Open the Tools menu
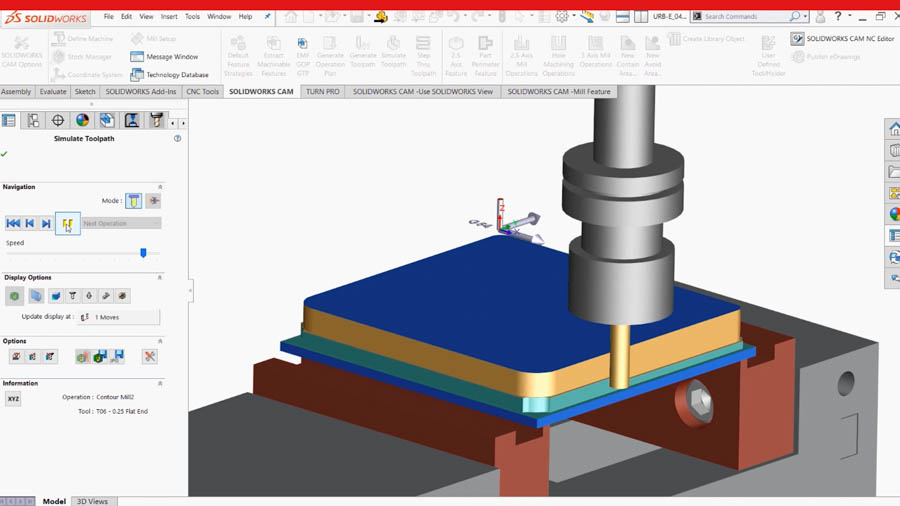 click(x=192, y=17)
